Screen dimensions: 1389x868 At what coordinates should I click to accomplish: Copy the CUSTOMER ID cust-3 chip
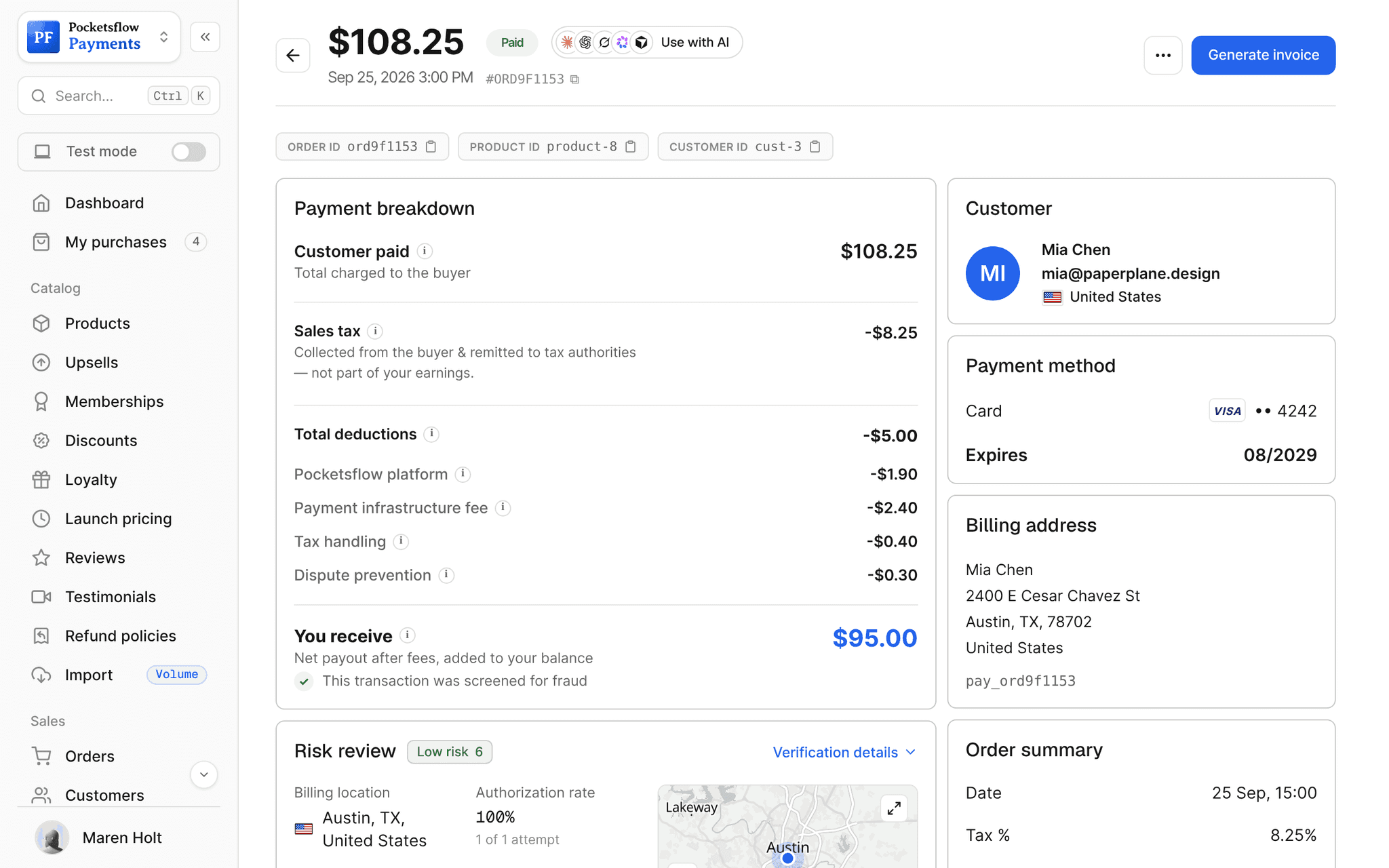click(x=815, y=146)
